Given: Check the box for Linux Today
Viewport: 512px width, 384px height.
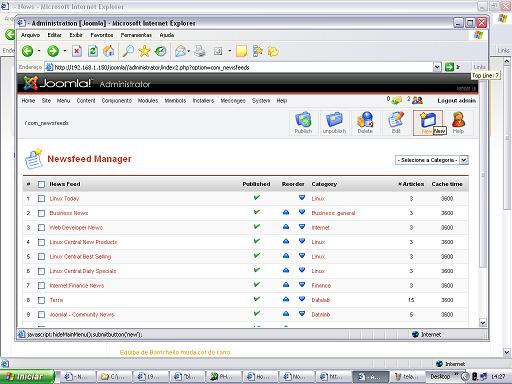Looking at the screenshot, I should tap(41, 199).
